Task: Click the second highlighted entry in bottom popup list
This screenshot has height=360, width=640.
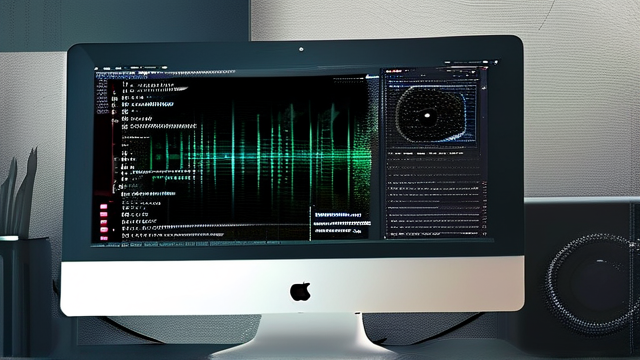Action: pyautogui.click(x=342, y=223)
